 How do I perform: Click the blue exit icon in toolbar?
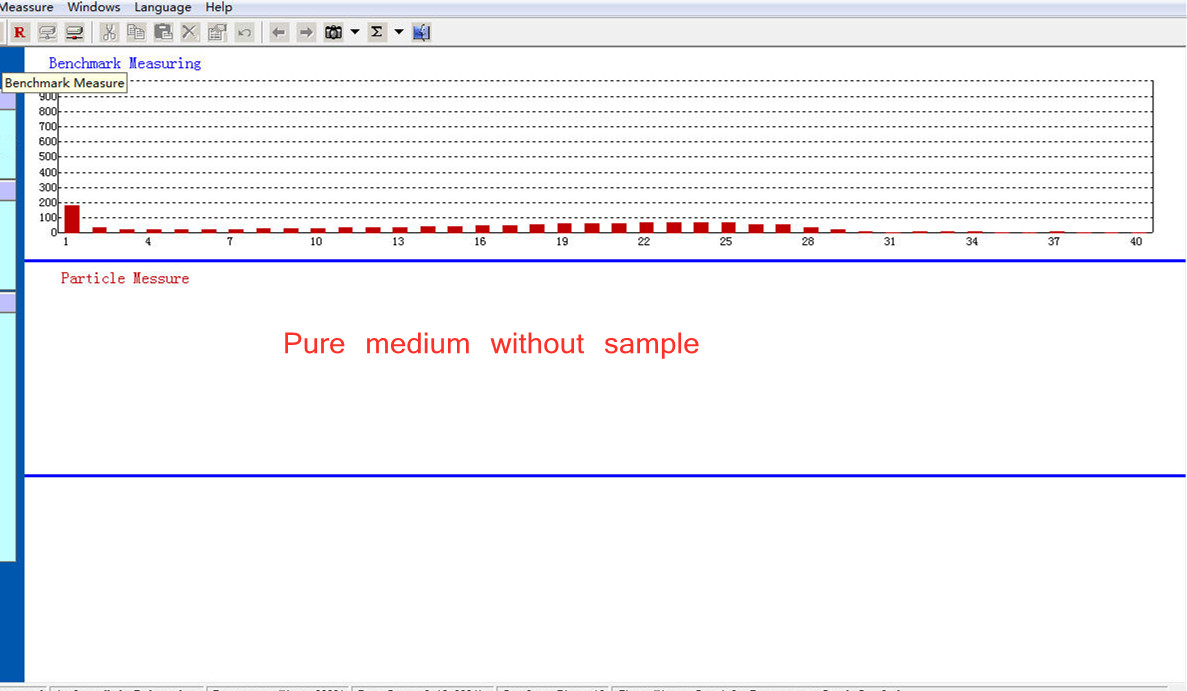click(421, 32)
